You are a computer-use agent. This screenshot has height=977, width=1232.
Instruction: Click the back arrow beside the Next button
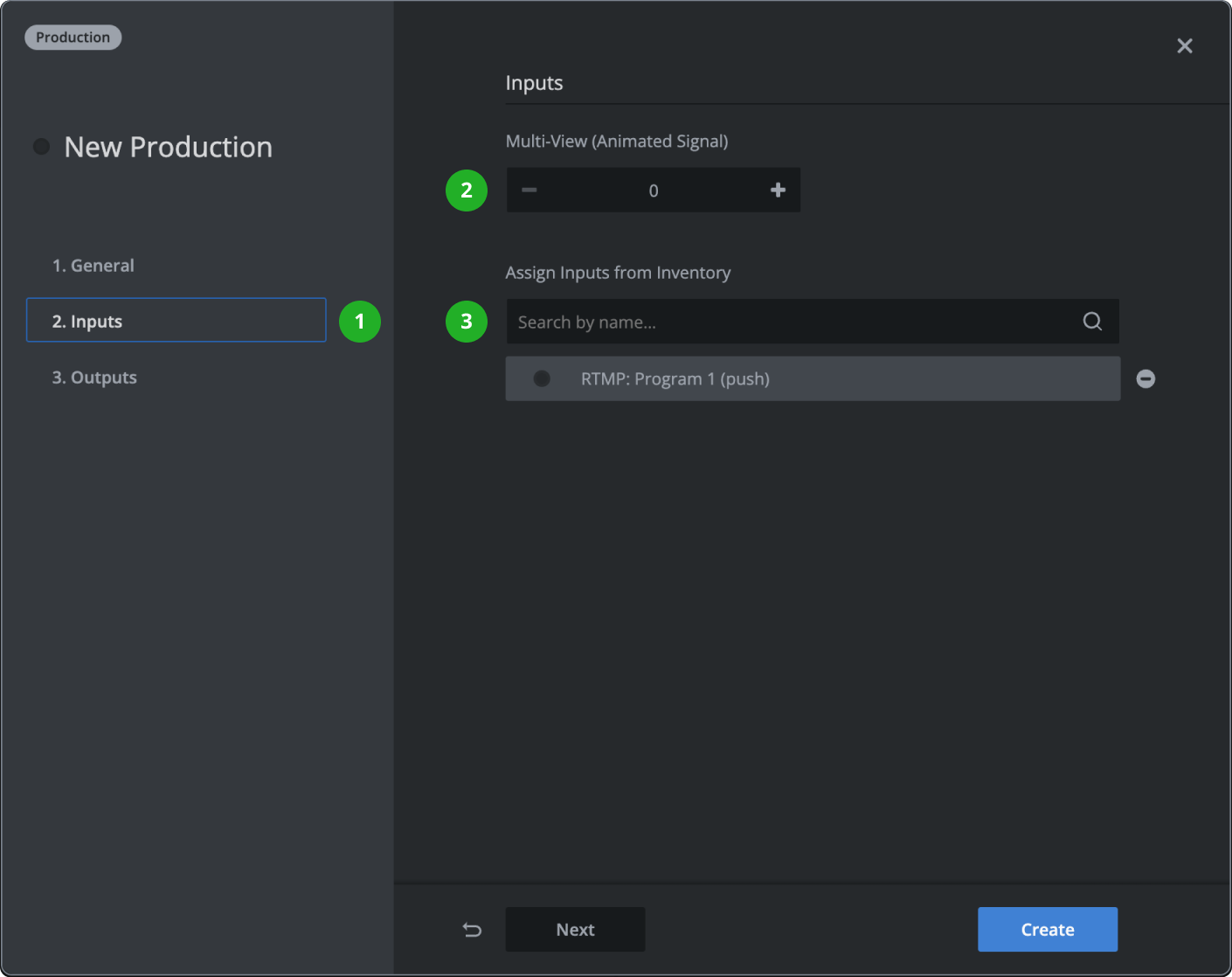472,929
